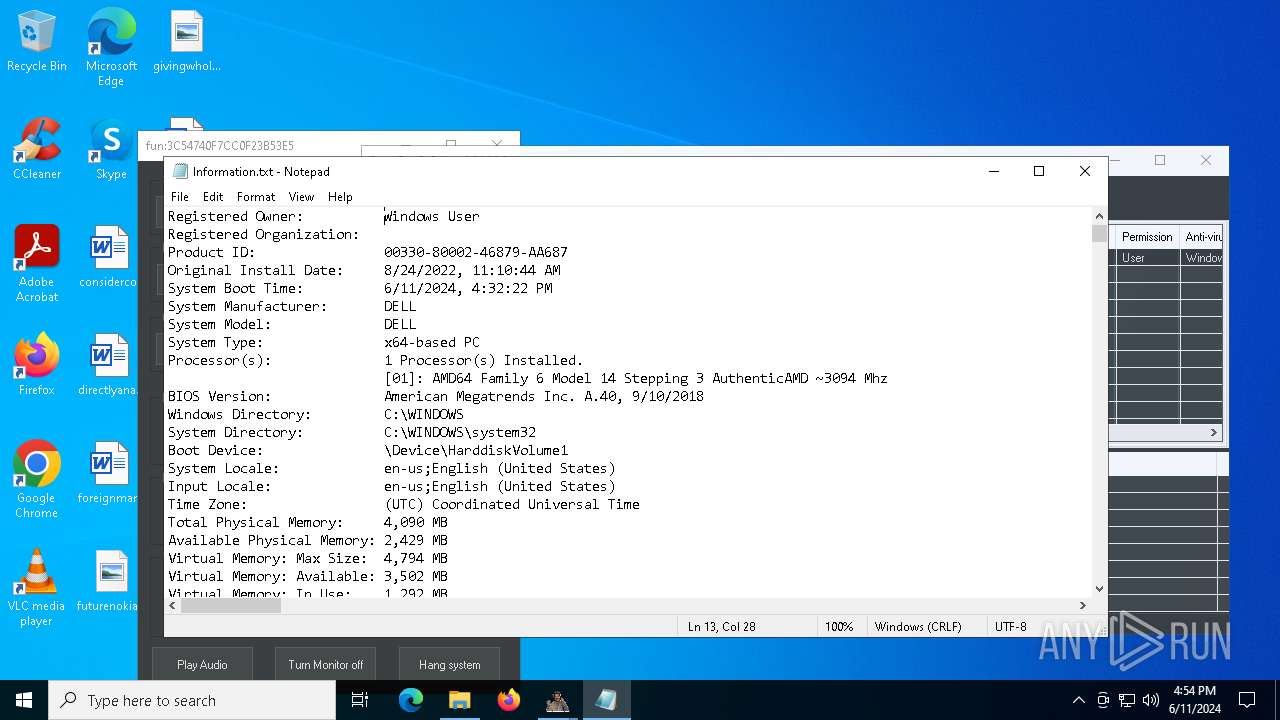Click the Notepad title bar icon
Screen dimensions: 1280x720
click(x=180, y=171)
